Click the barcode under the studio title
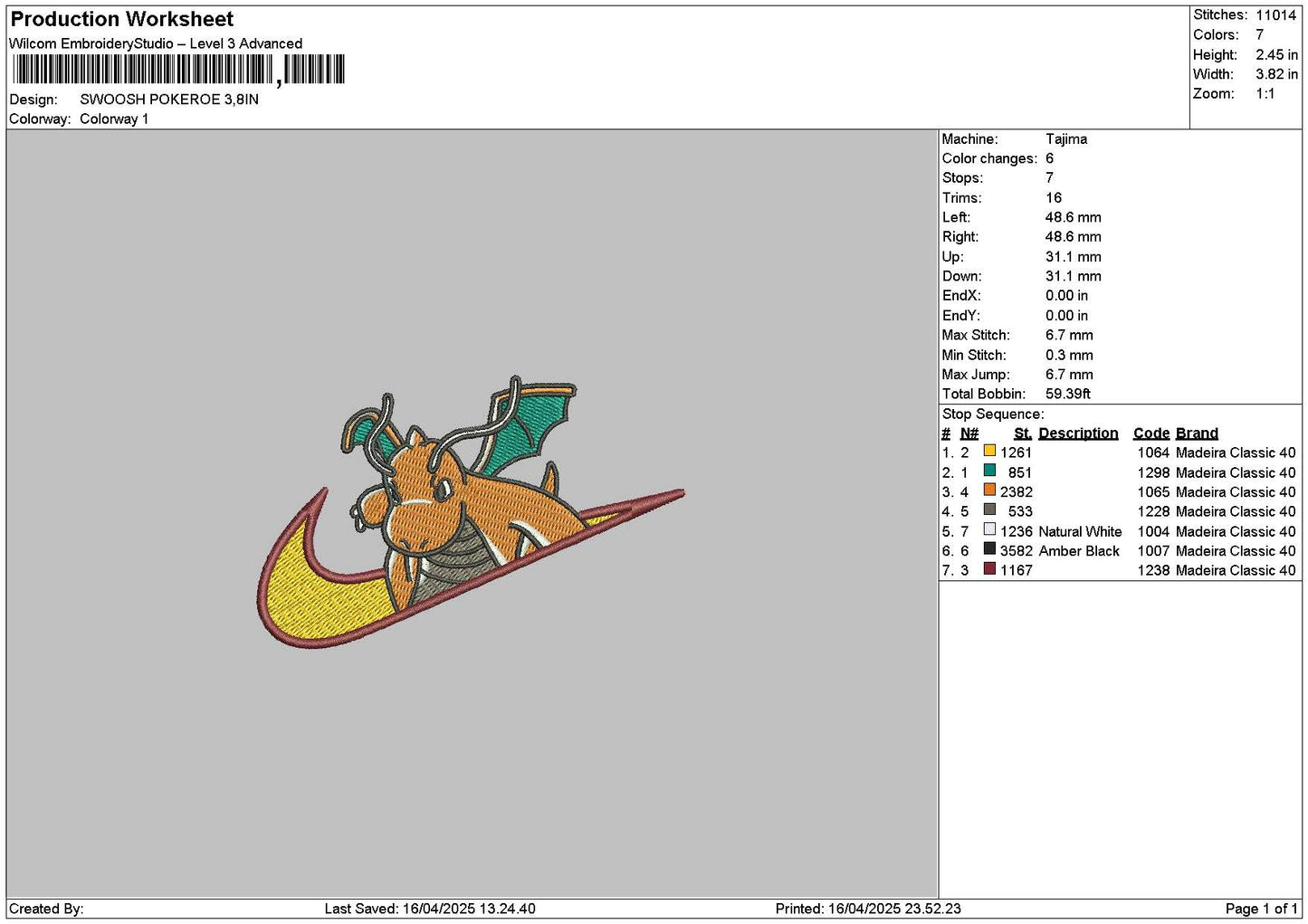The width and height of the screenshot is (1308, 924). (x=178, y=70)
